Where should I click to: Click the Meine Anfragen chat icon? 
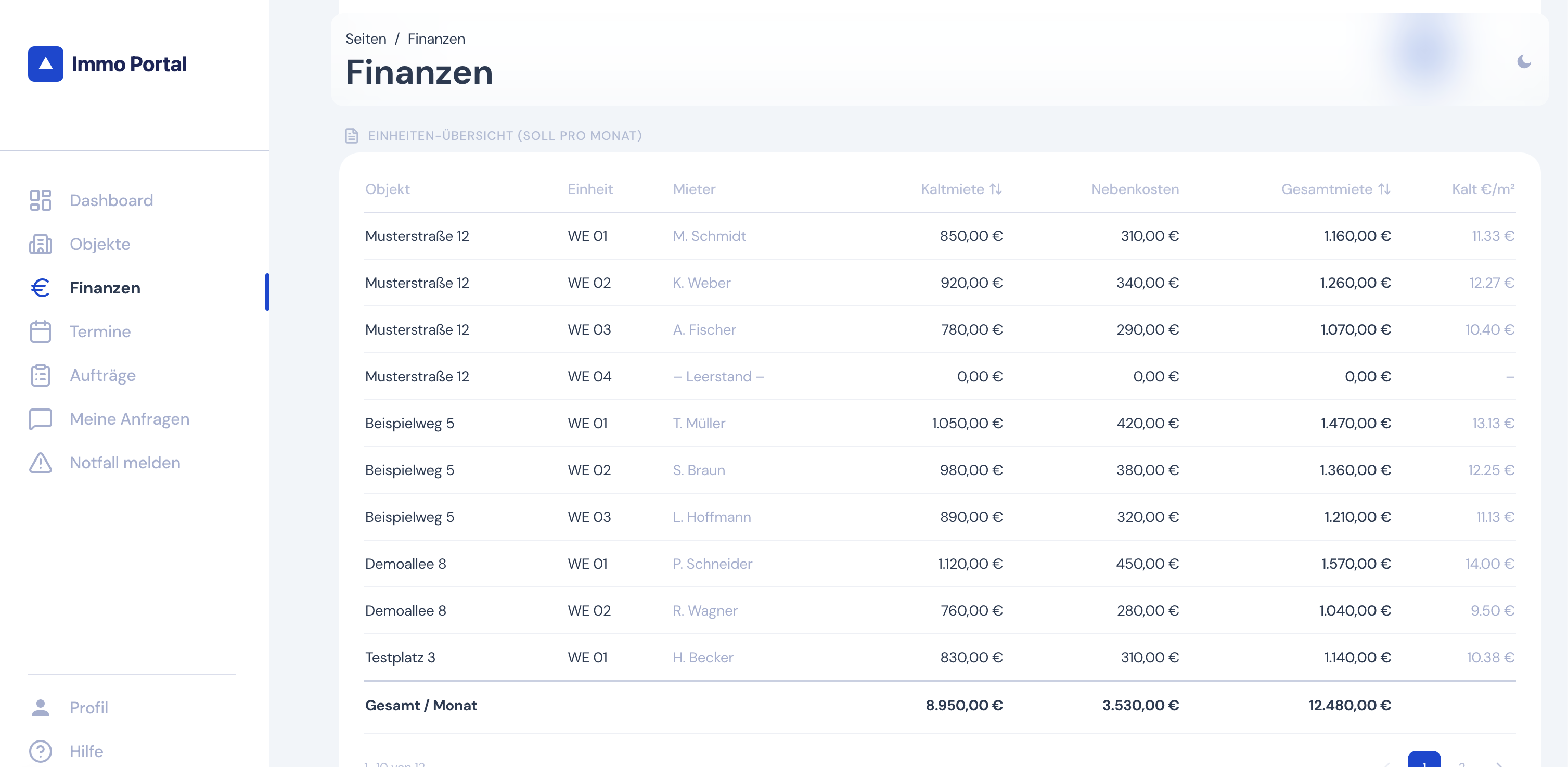point(40,419)
